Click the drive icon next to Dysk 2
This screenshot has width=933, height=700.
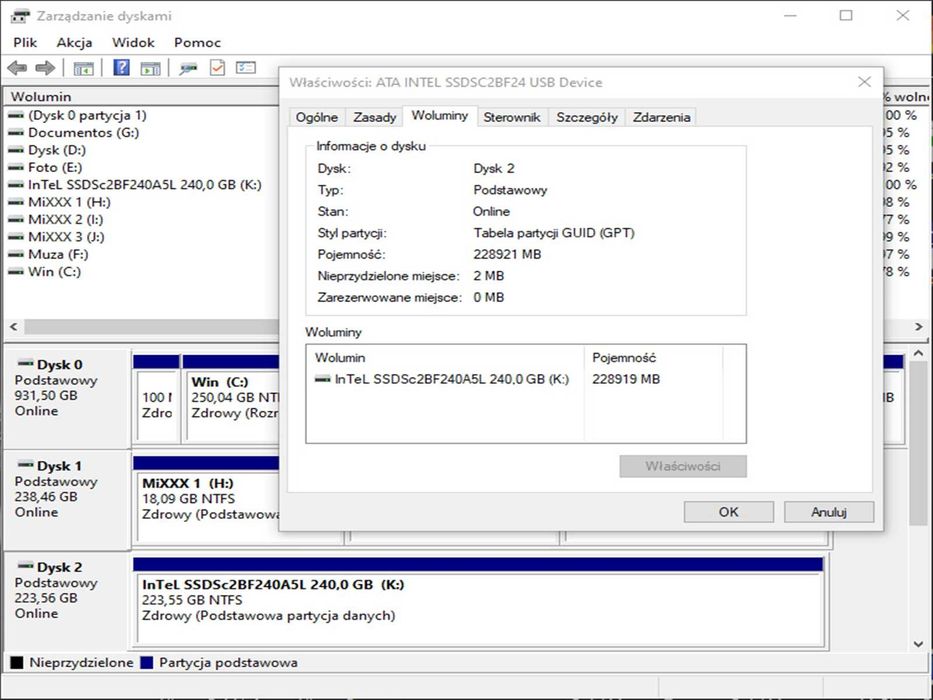(x=26, y=565)
